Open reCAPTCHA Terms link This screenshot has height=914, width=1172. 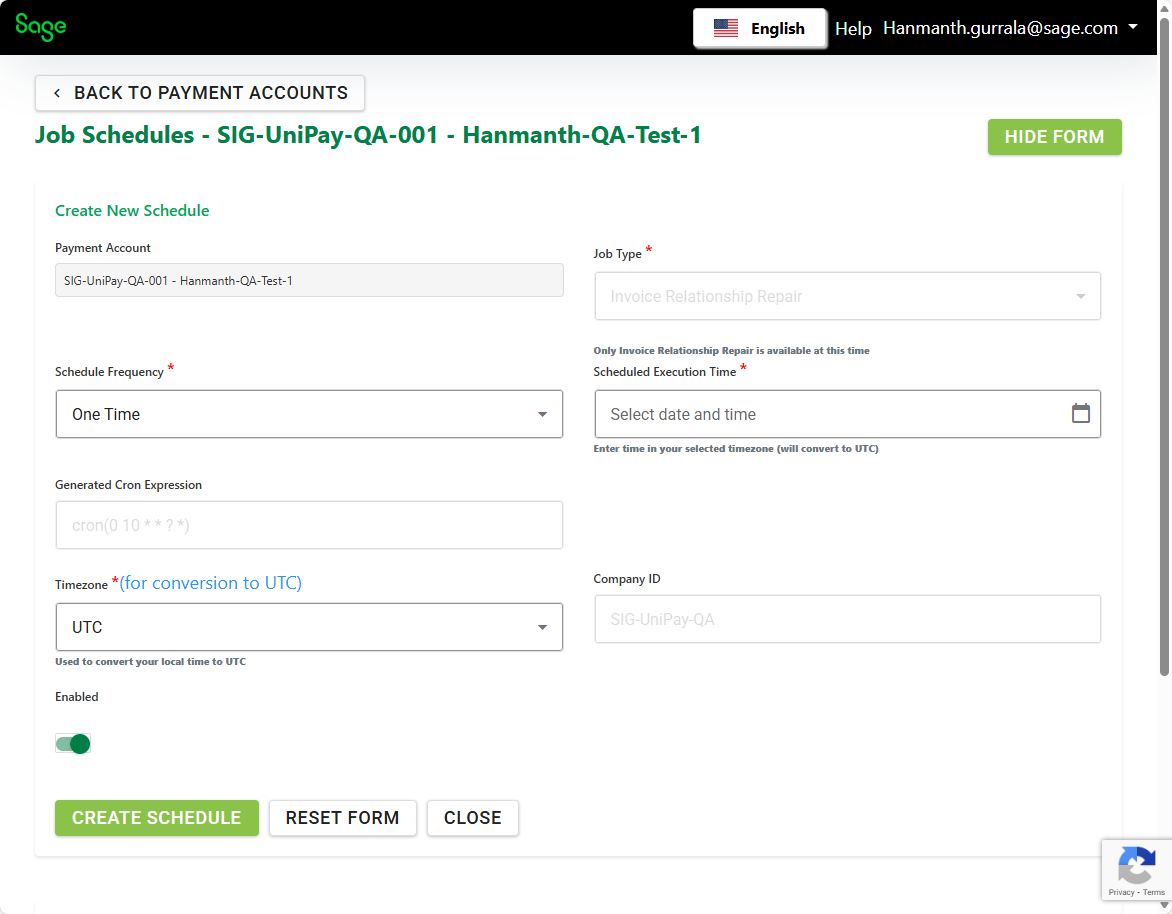pyautogui.click(x=1153, y=892)
